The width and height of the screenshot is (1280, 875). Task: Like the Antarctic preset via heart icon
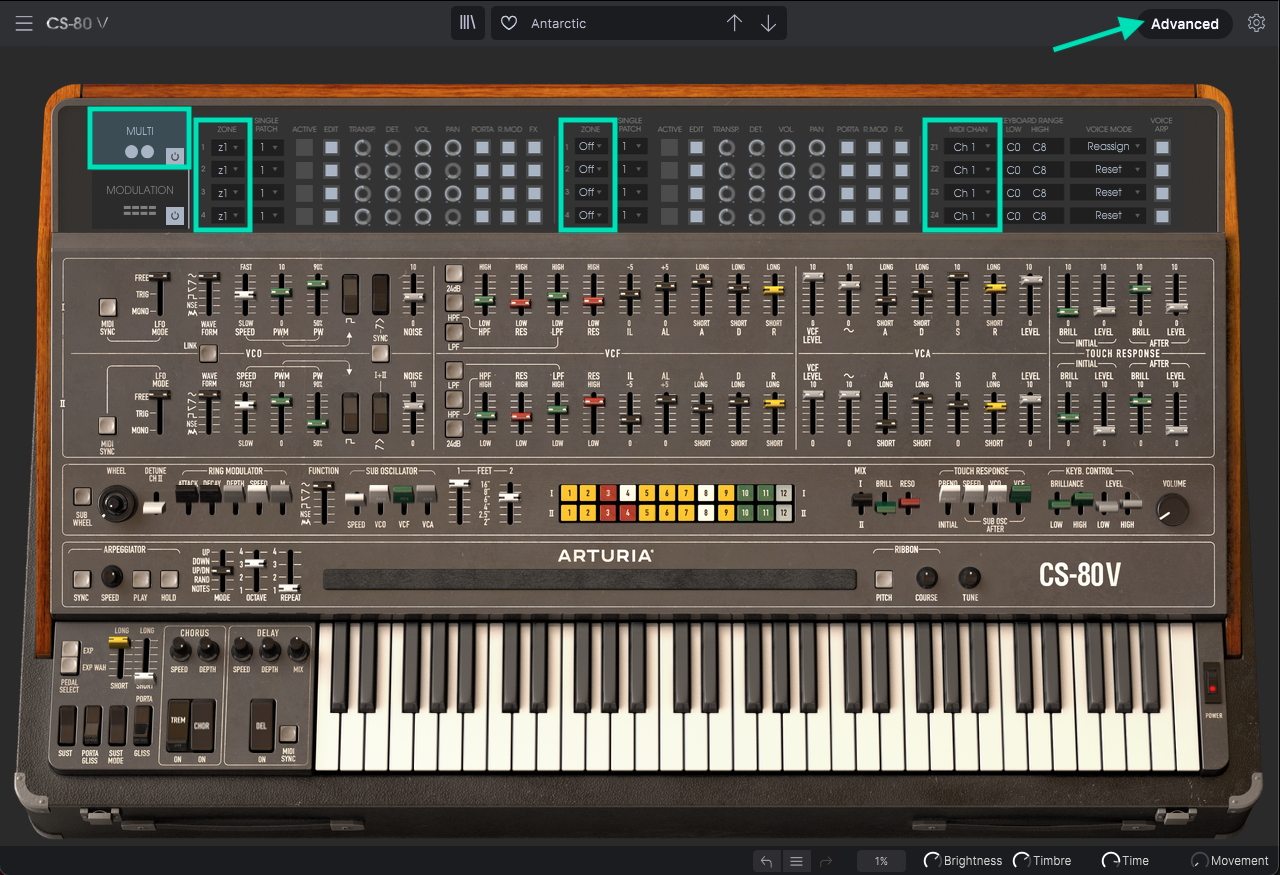coord(508,22)
